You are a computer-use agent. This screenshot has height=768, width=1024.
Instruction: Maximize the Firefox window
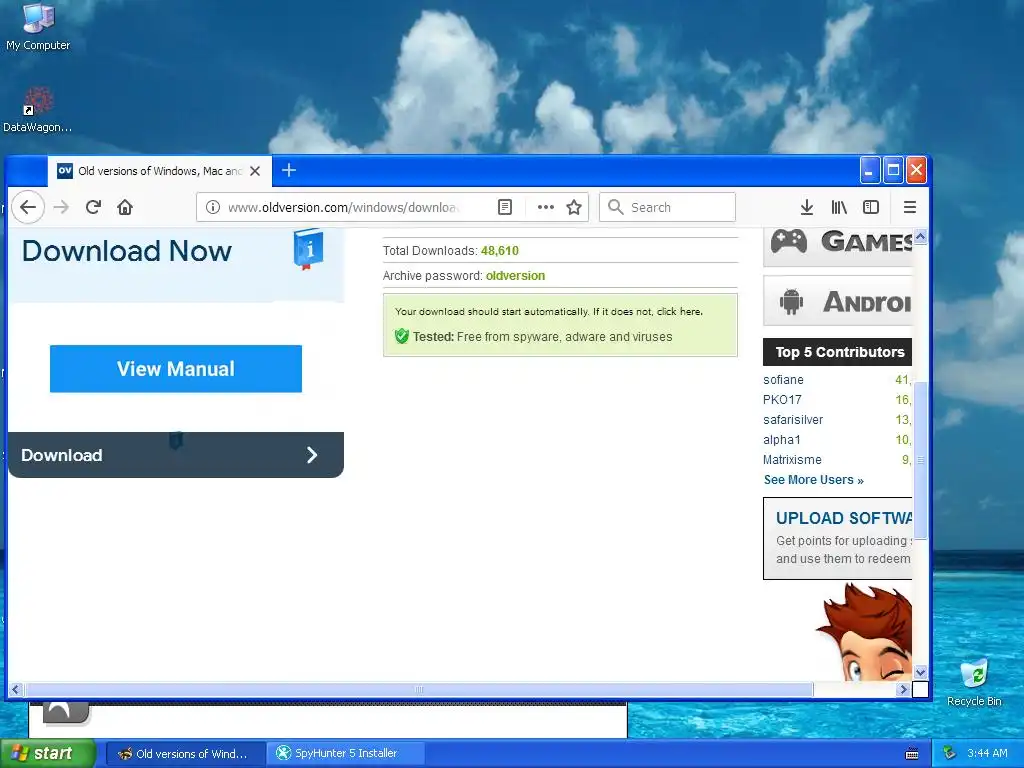[893, 170]
